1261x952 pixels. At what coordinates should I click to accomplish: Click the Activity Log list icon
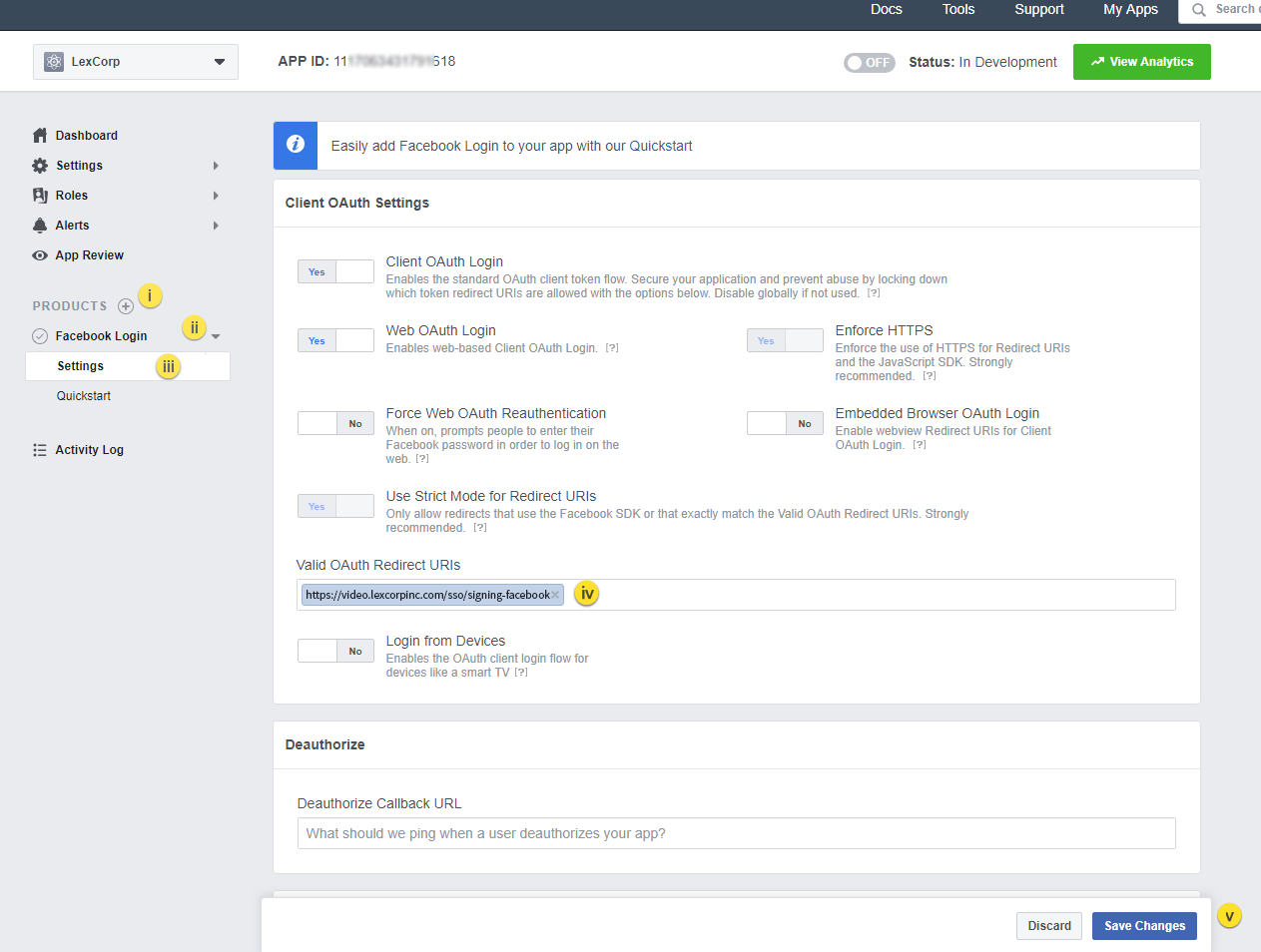[40, 450]
